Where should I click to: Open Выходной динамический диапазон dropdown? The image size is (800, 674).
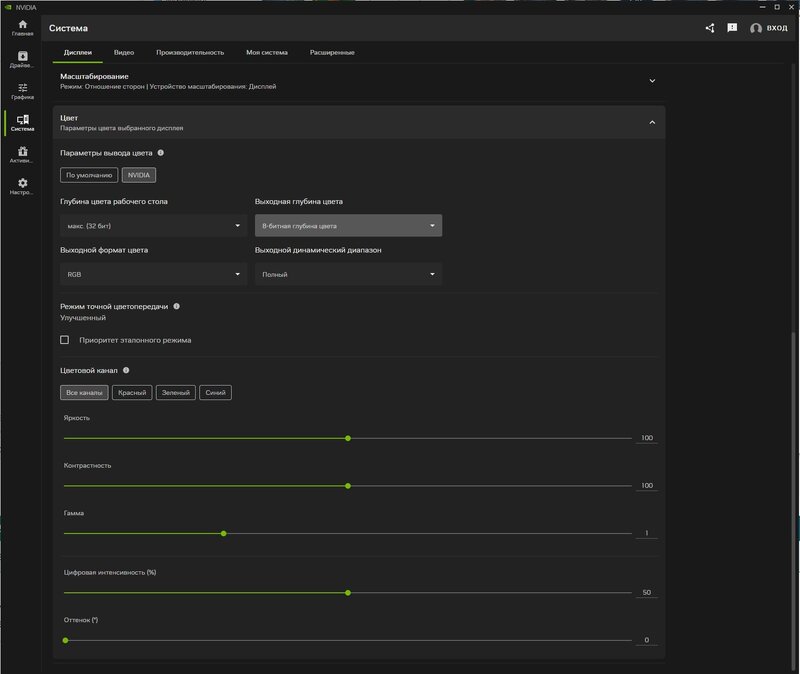348,274
